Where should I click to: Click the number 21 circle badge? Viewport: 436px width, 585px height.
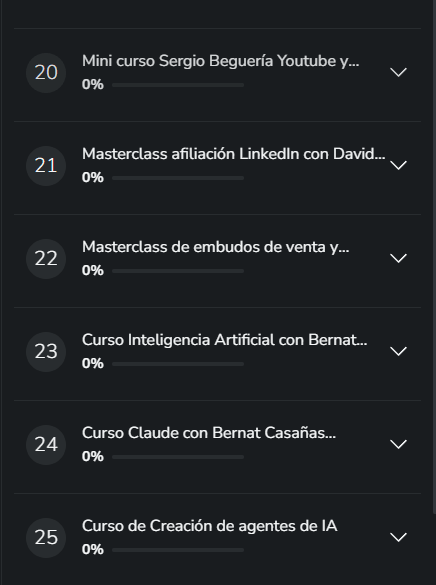click(46, 166)
